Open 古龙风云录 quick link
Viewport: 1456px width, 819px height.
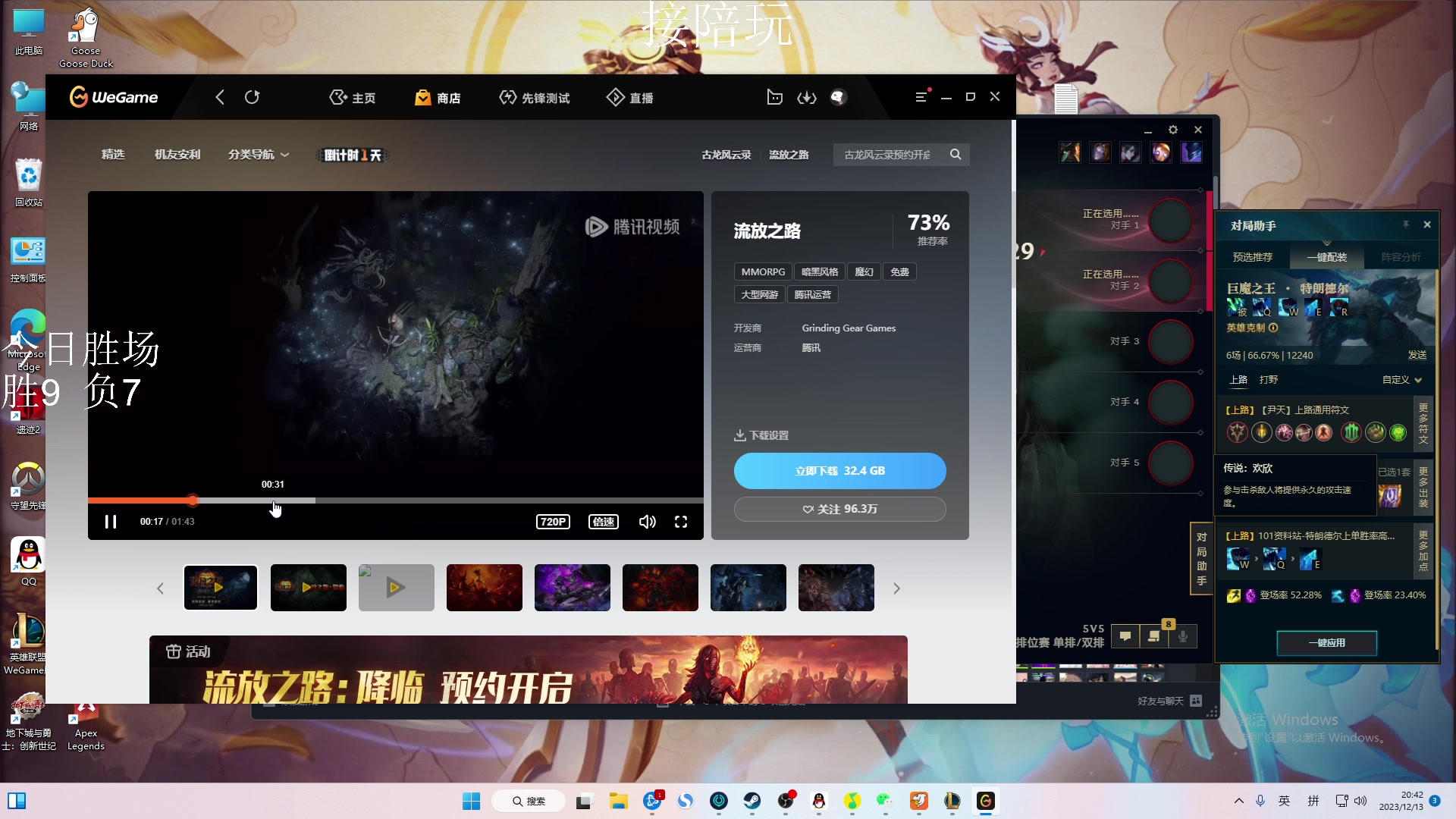(726, 155)
